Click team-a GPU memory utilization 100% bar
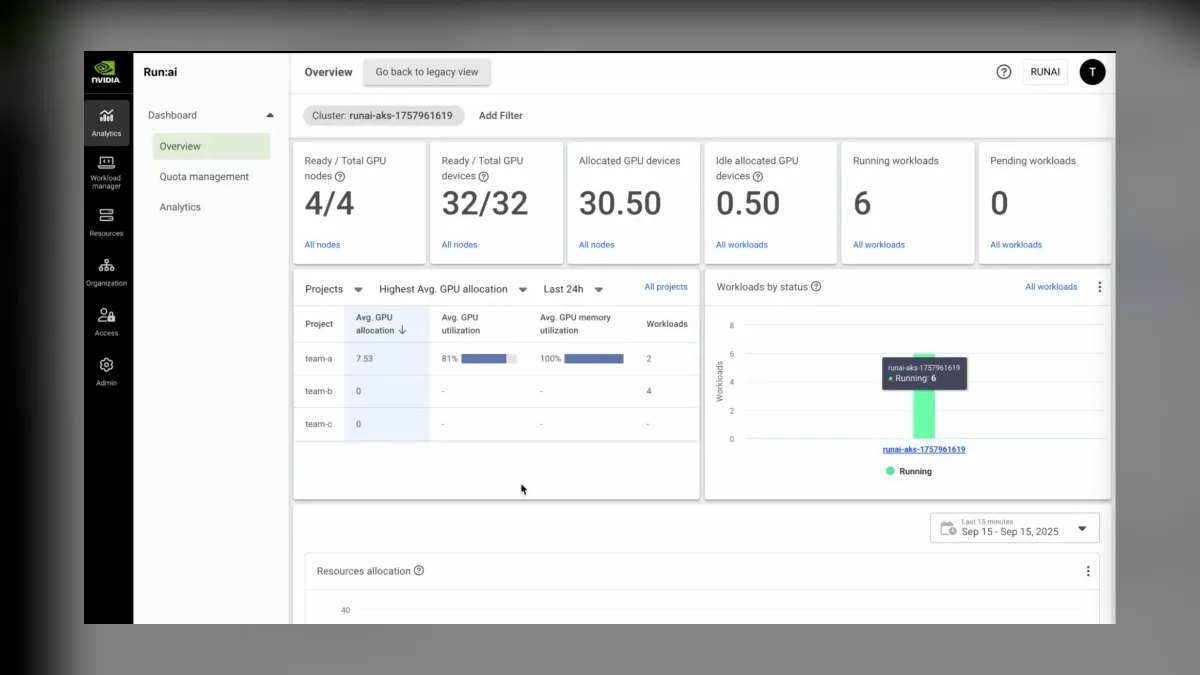This screenshot has height=675, width=1200. tap(594, 358)
